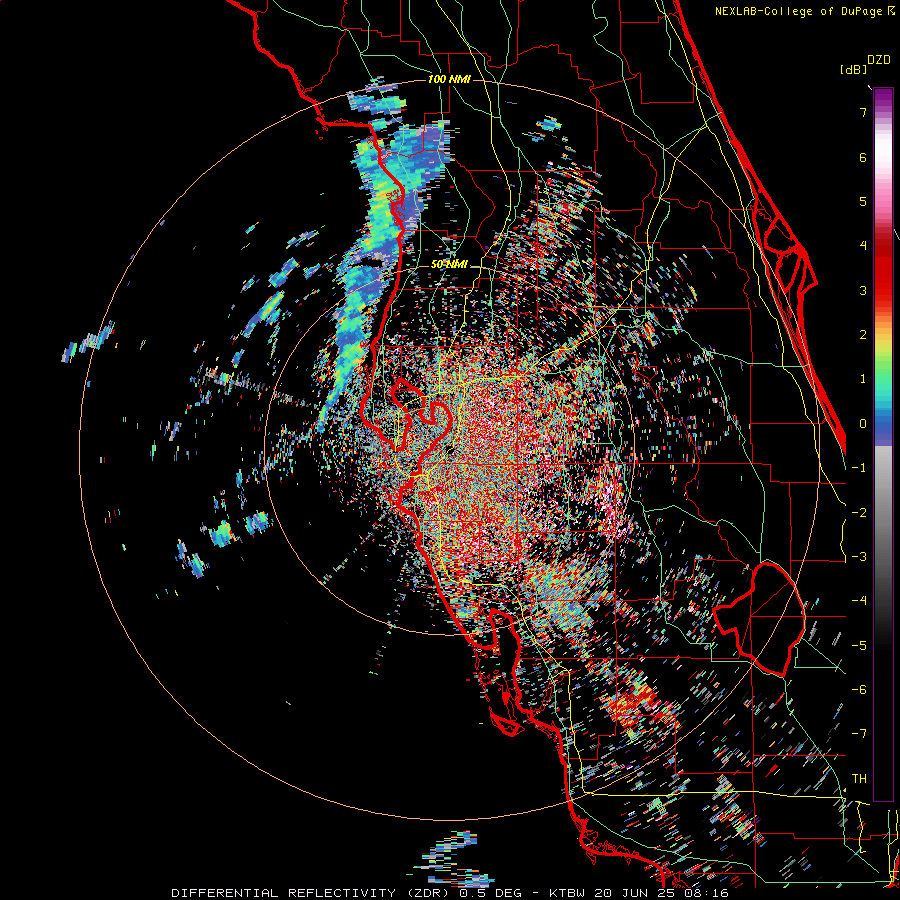Click the -6 dB tick label on scale

[859, 690]
